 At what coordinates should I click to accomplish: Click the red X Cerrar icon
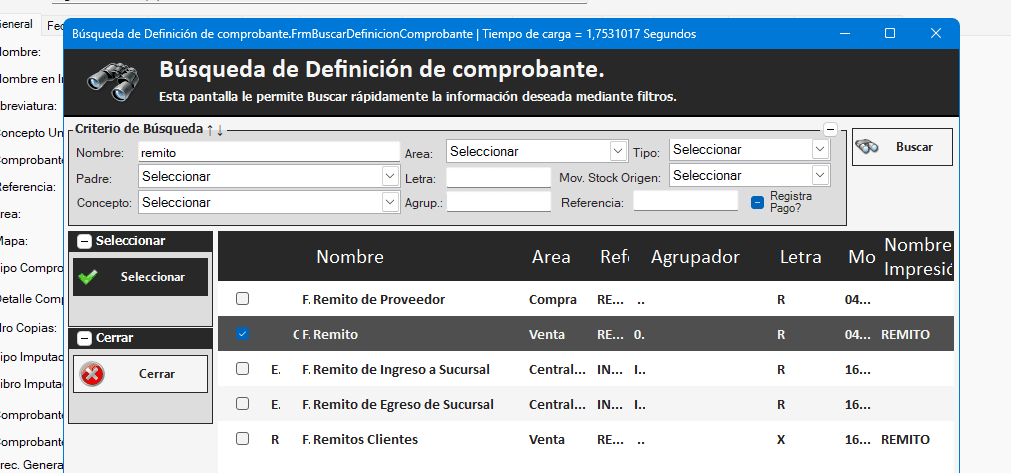click(92, 374)
